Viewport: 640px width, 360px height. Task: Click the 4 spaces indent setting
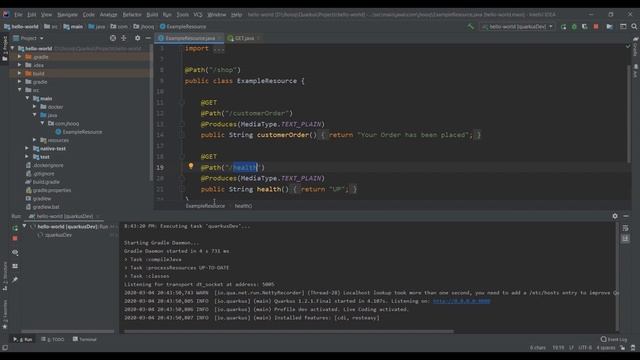(x=605, y=348)
